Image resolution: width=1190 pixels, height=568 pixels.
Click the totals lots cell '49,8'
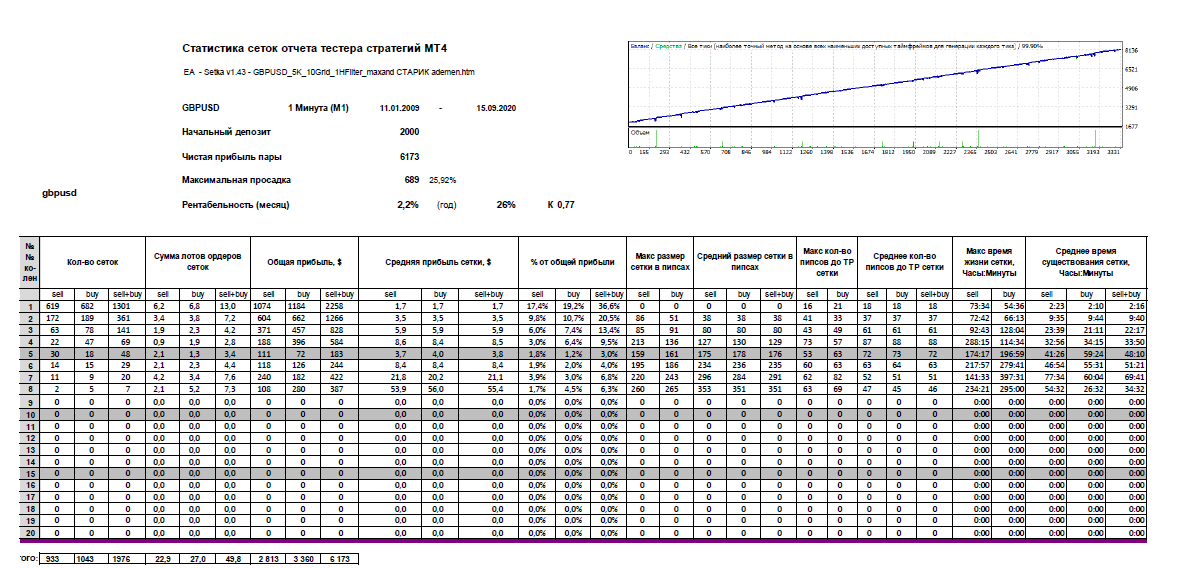click(x=232, y=559)
